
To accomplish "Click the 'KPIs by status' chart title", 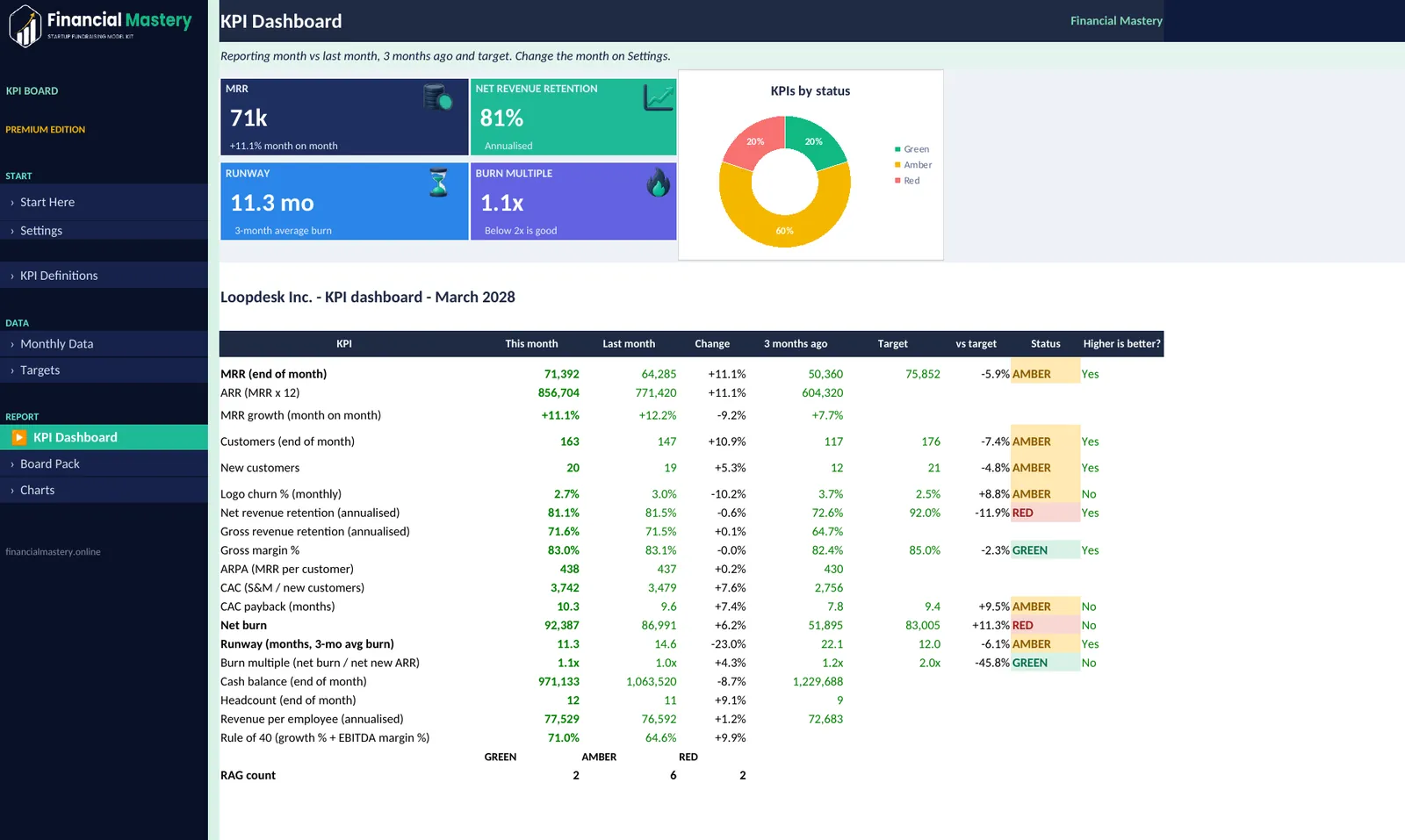I will 811,90.
